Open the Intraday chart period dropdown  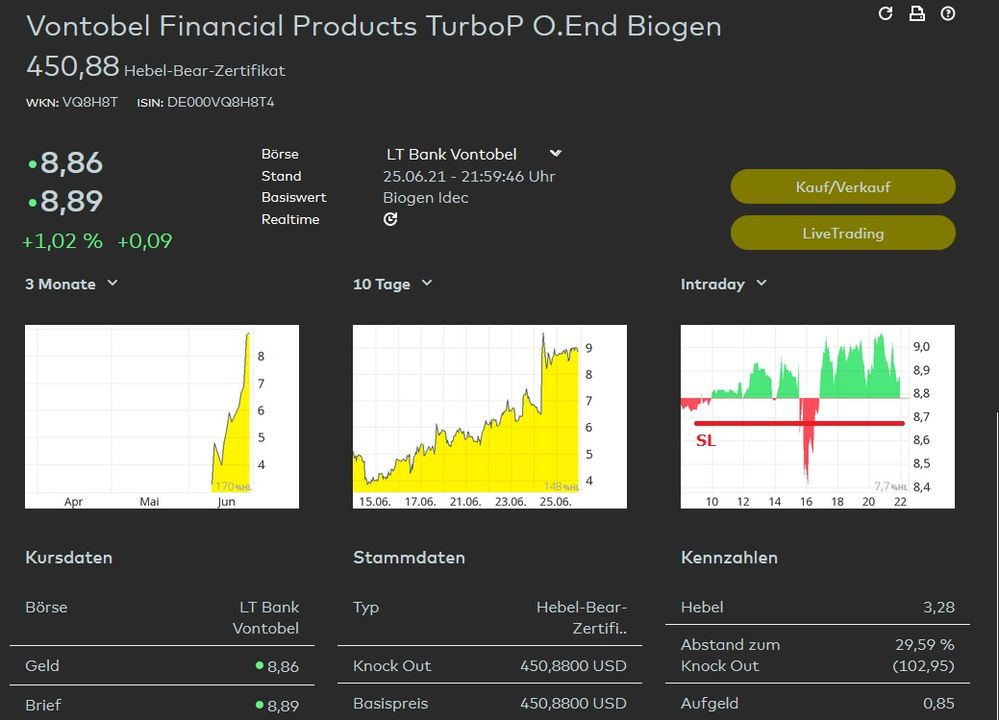763,284
